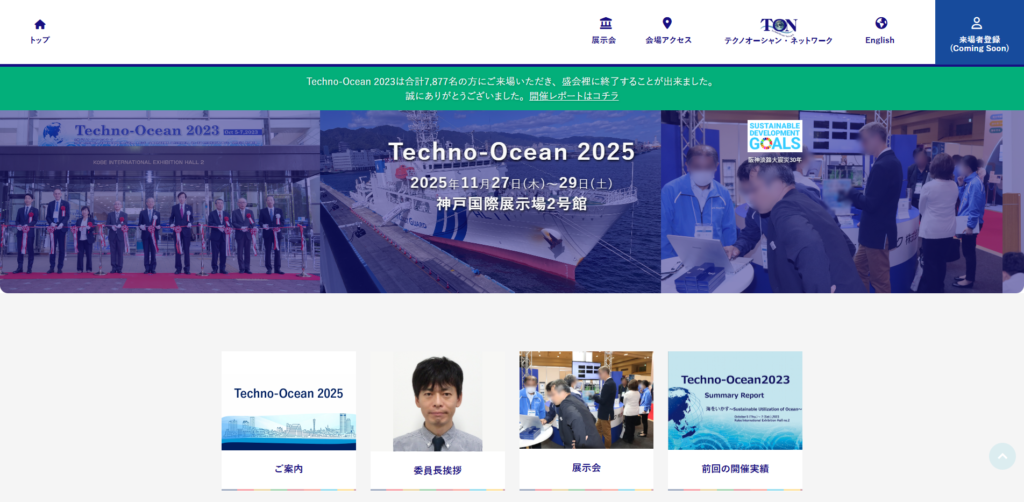Open the 前回の開催実績 card label
Image resolution: width=1024 pixels, height=502 pixels.
735,469
